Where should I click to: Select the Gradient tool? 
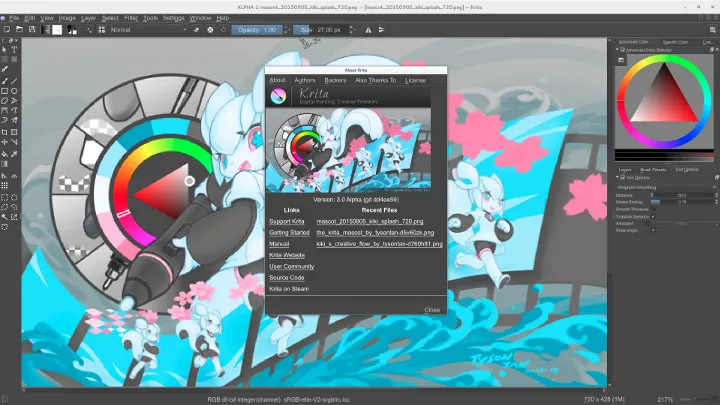(5, 163)
